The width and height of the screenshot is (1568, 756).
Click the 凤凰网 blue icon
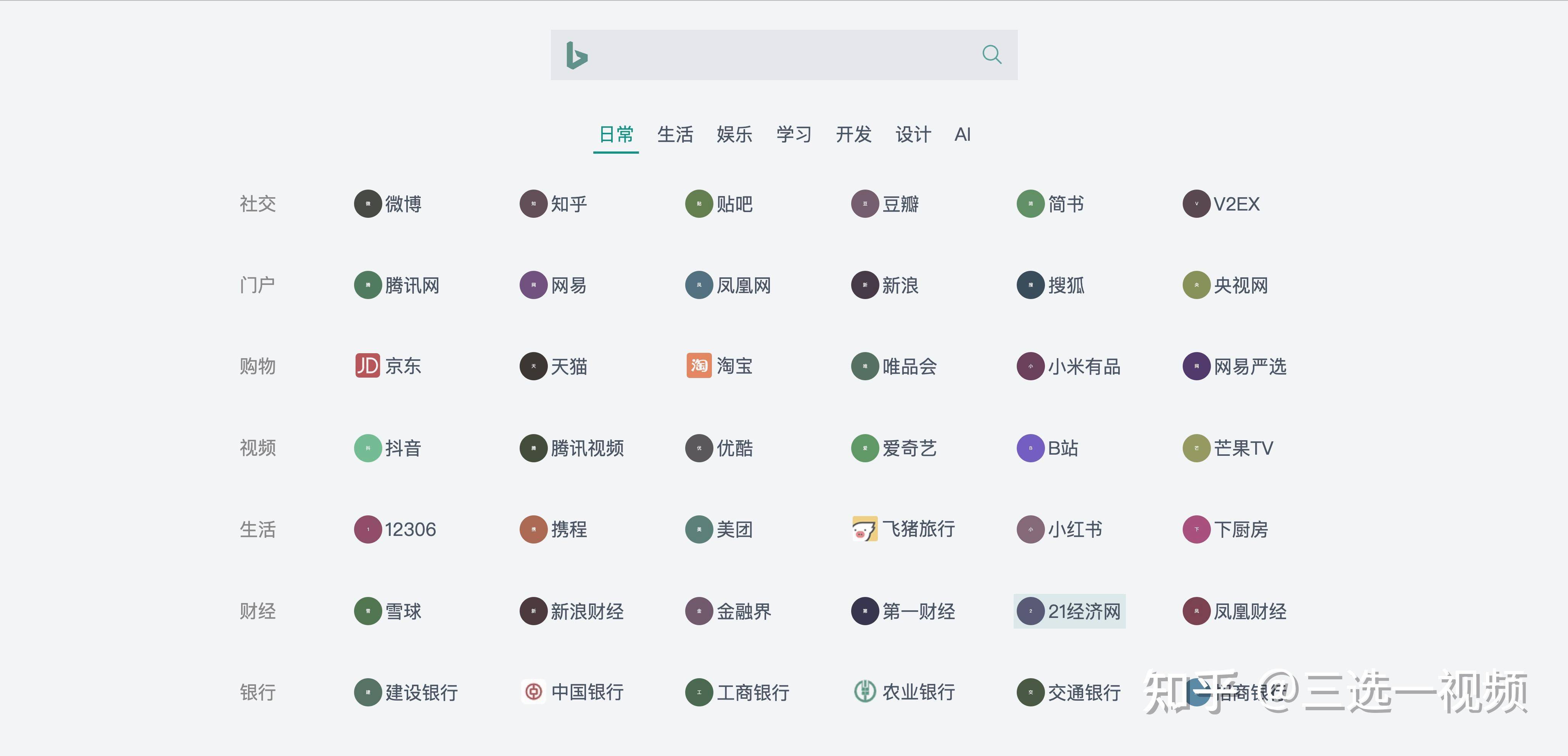pos(699,285)
